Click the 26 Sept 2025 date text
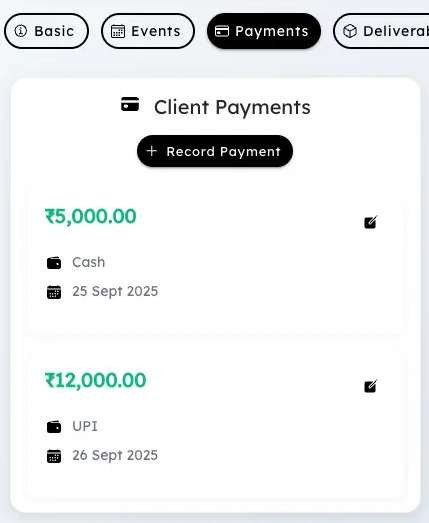This screenshot has width=429, height=523. (115, 456)
